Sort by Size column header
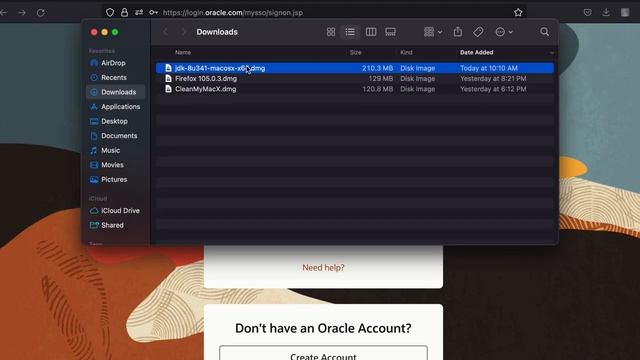640x360 pixels. [x=356, y=52]
